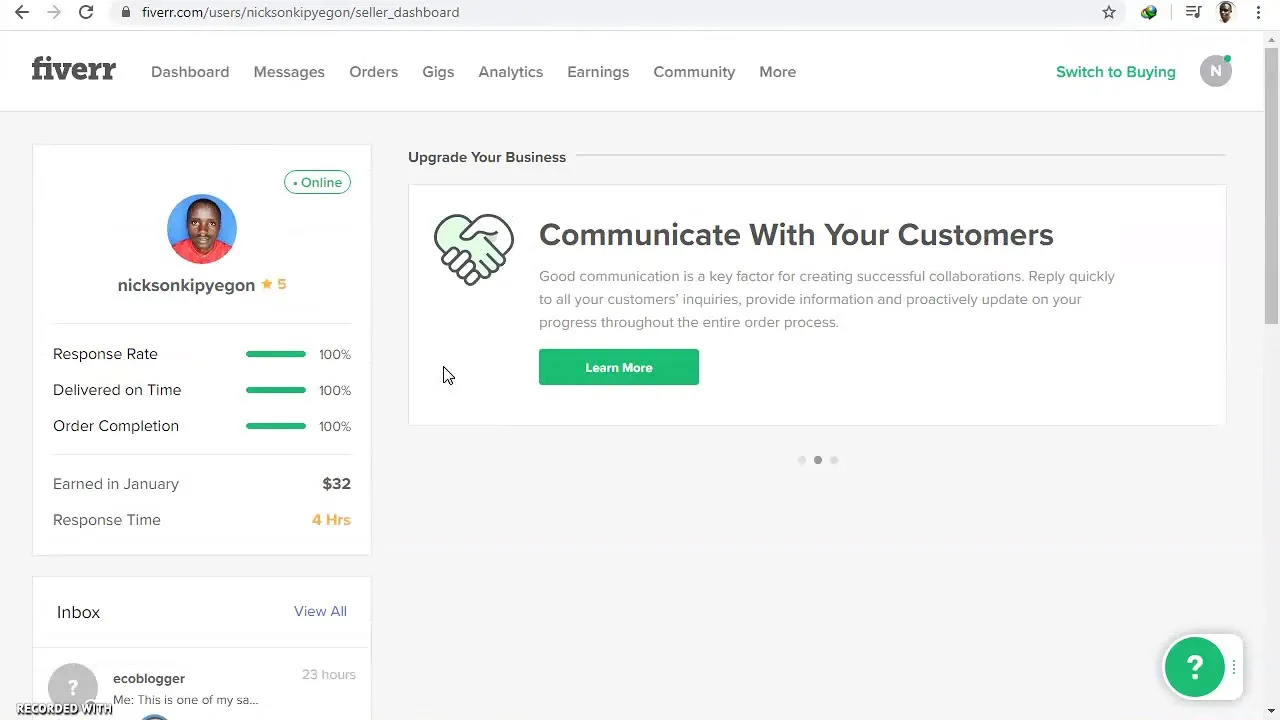Go to Orders in navigation
Viewport: 1280px width, 720px height.
click(373, 72)
